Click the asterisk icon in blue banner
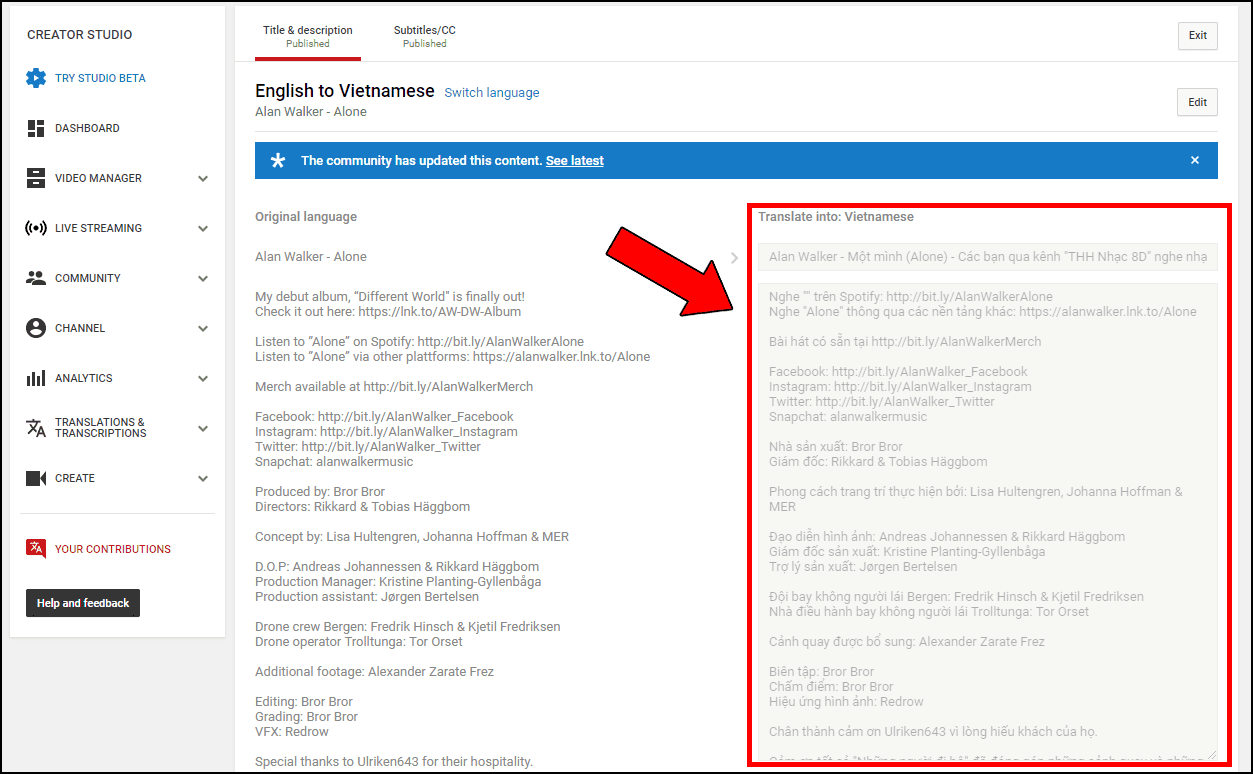Viewport: 1253px width, 774px height. tap(278, 160)
